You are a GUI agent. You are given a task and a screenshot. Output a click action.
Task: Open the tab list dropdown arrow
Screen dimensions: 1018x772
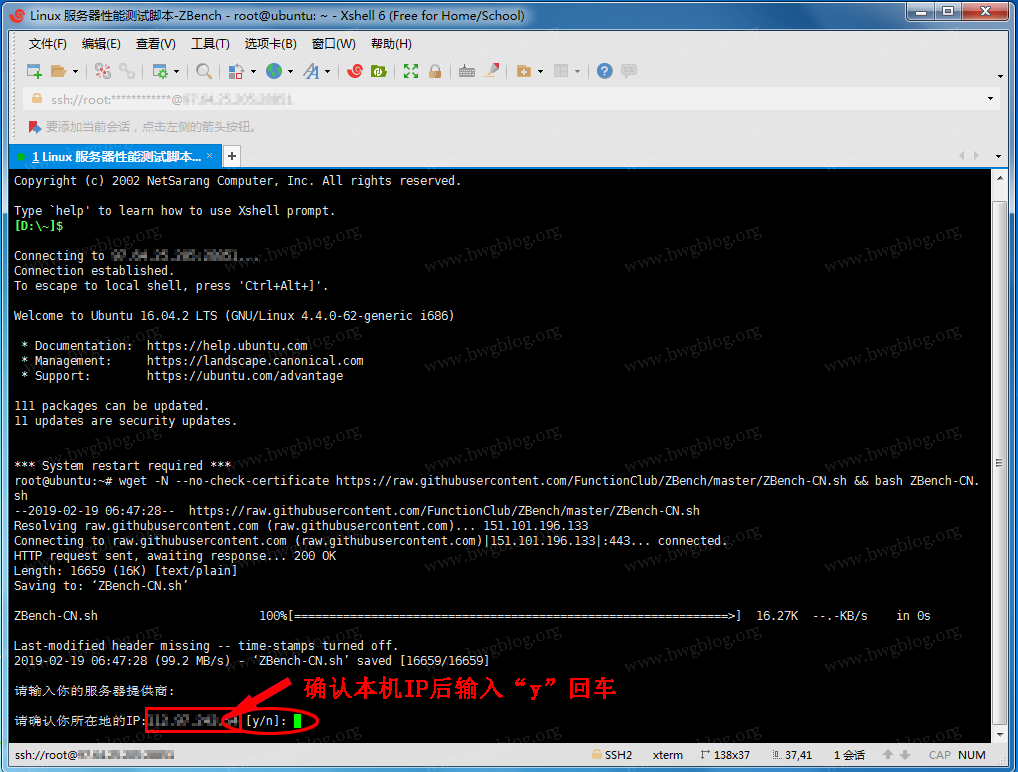coord(999,156)
